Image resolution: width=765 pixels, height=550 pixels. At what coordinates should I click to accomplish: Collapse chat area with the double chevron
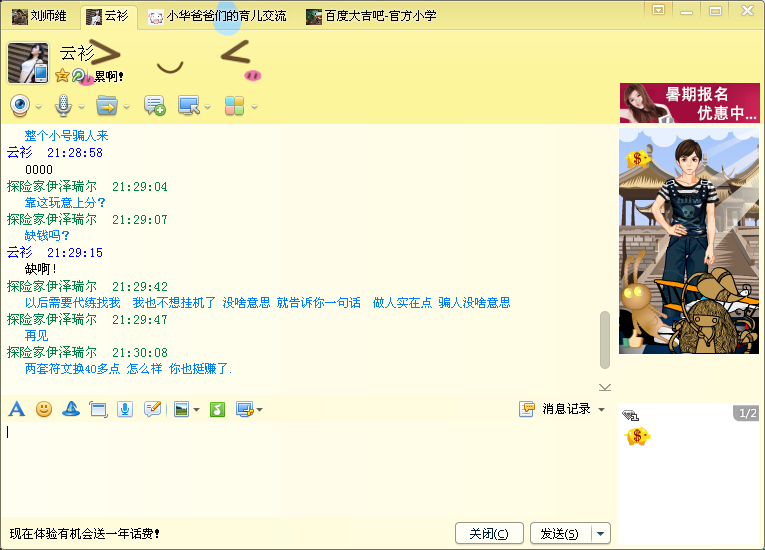604,387
